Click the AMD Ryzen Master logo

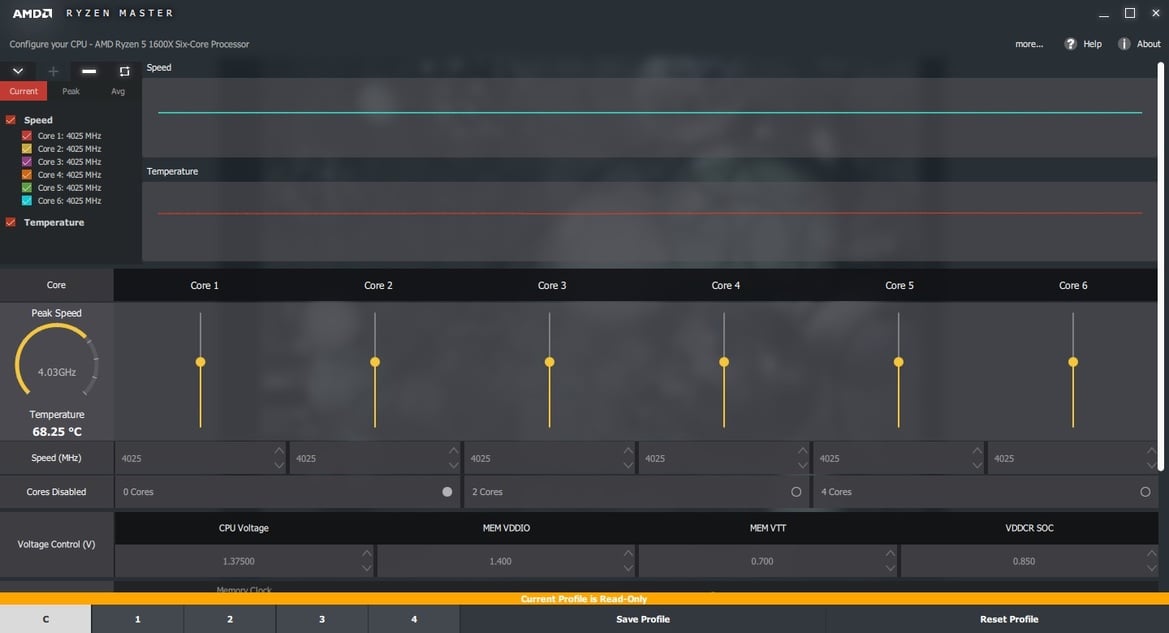pos(92,13)
